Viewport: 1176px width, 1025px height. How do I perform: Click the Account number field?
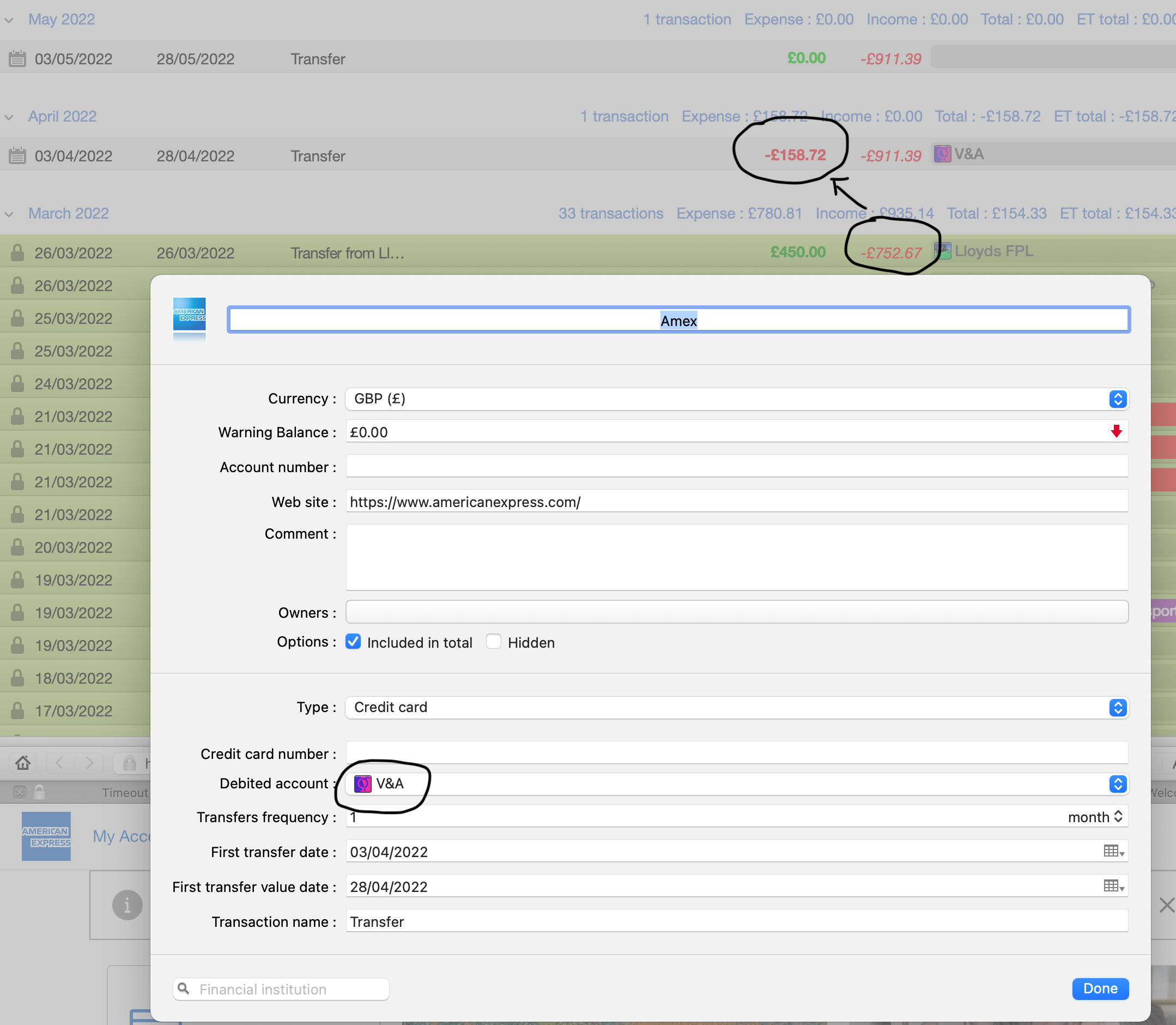tap(736, 466)
